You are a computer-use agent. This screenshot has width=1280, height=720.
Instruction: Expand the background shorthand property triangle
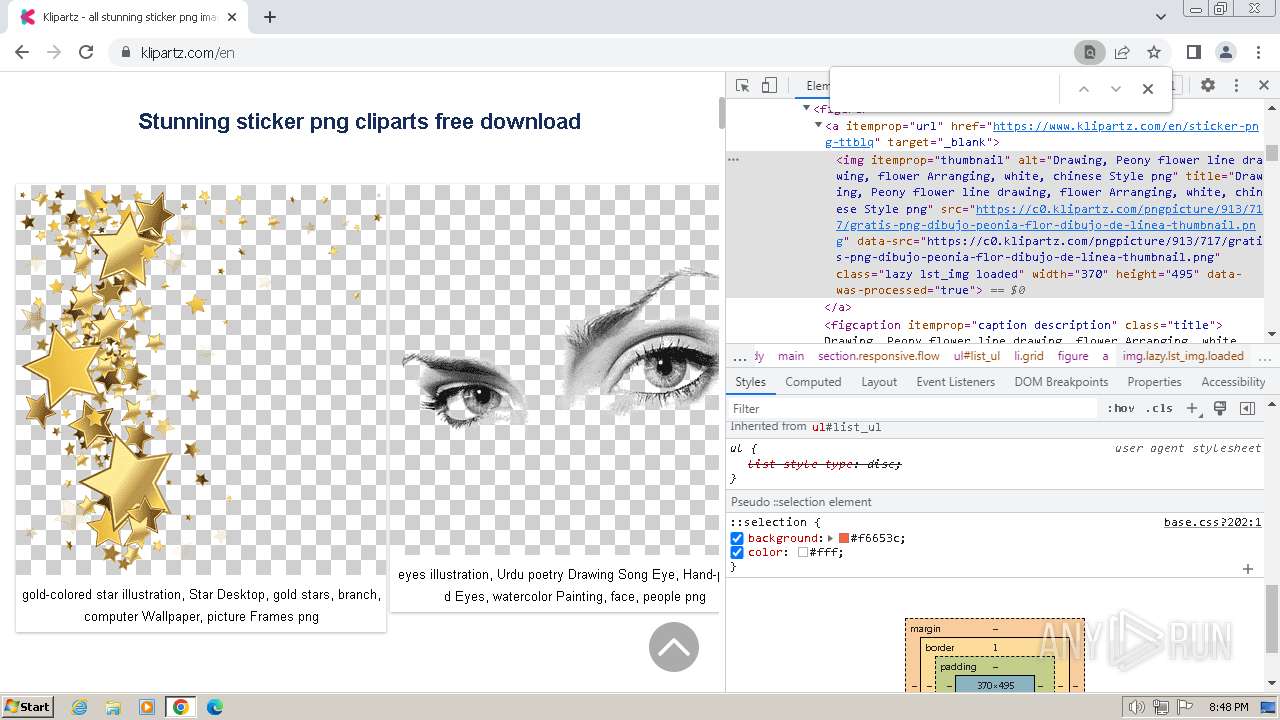831,538
